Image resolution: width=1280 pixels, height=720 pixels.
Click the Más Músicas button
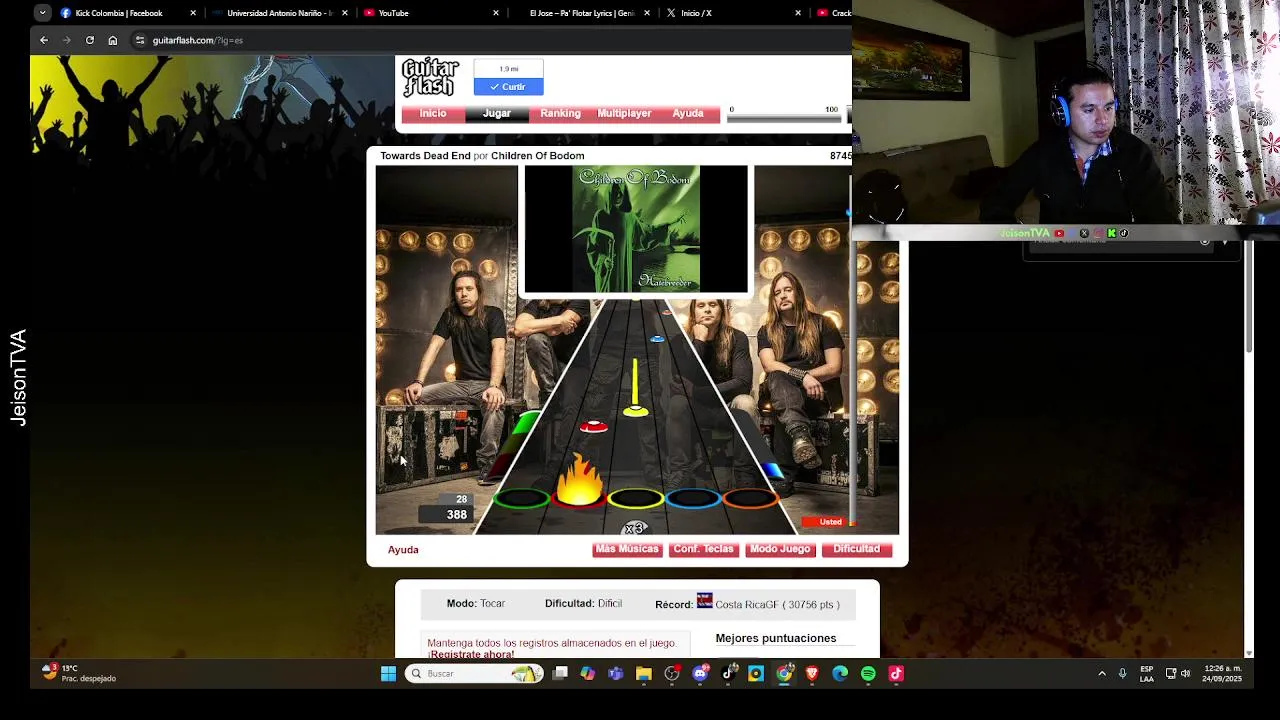pyautogui.click(x=627, y=549)
